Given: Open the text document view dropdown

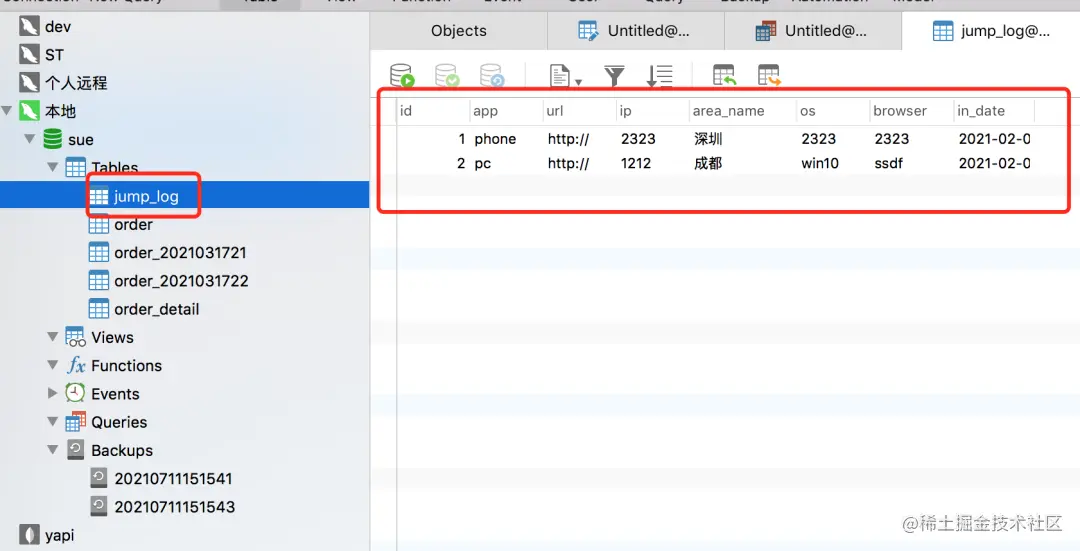Looking at the screenshot, I should click(565, 76).
